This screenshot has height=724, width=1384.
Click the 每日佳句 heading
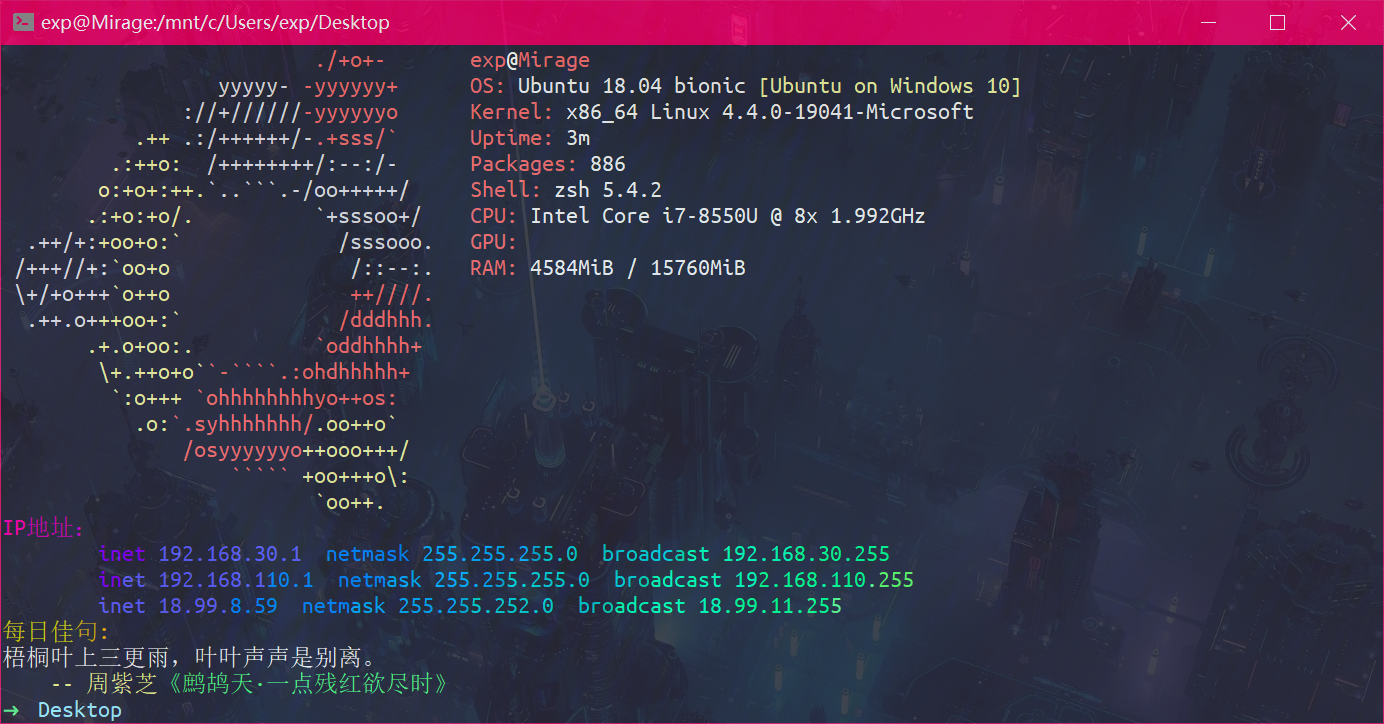tap(56, 632)
